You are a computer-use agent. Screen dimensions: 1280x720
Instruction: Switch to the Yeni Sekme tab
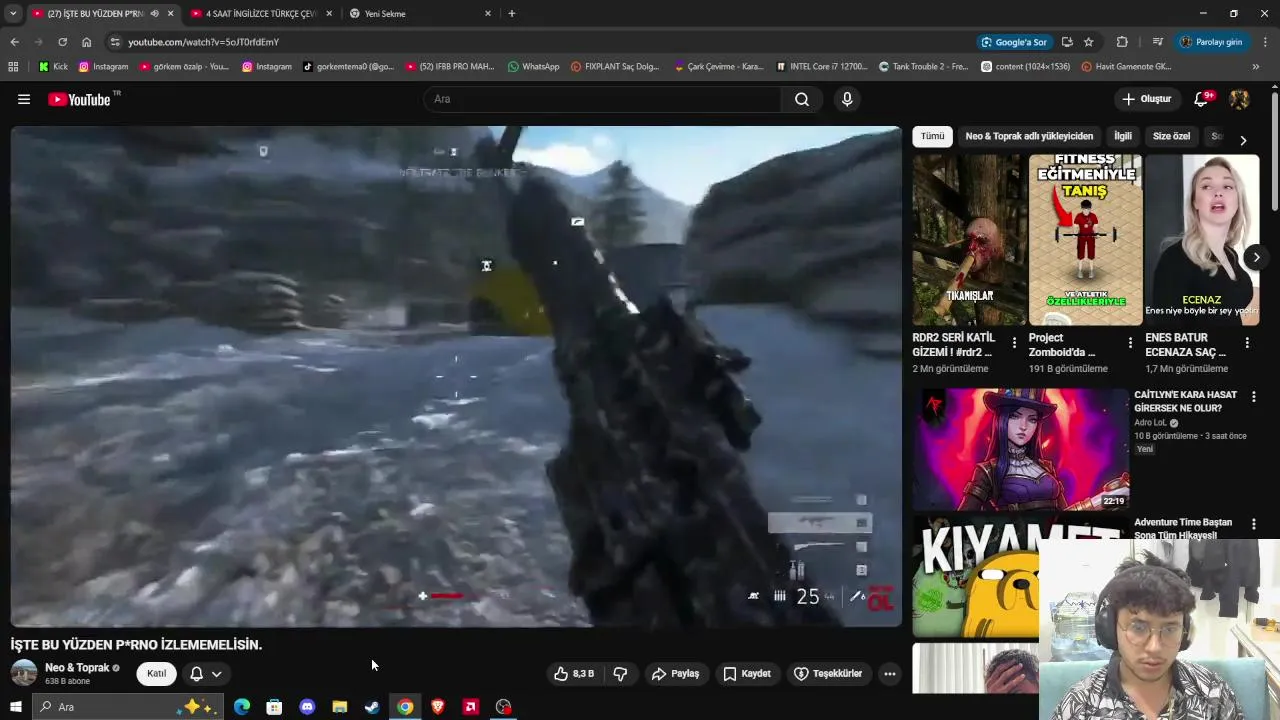point(420,14)
